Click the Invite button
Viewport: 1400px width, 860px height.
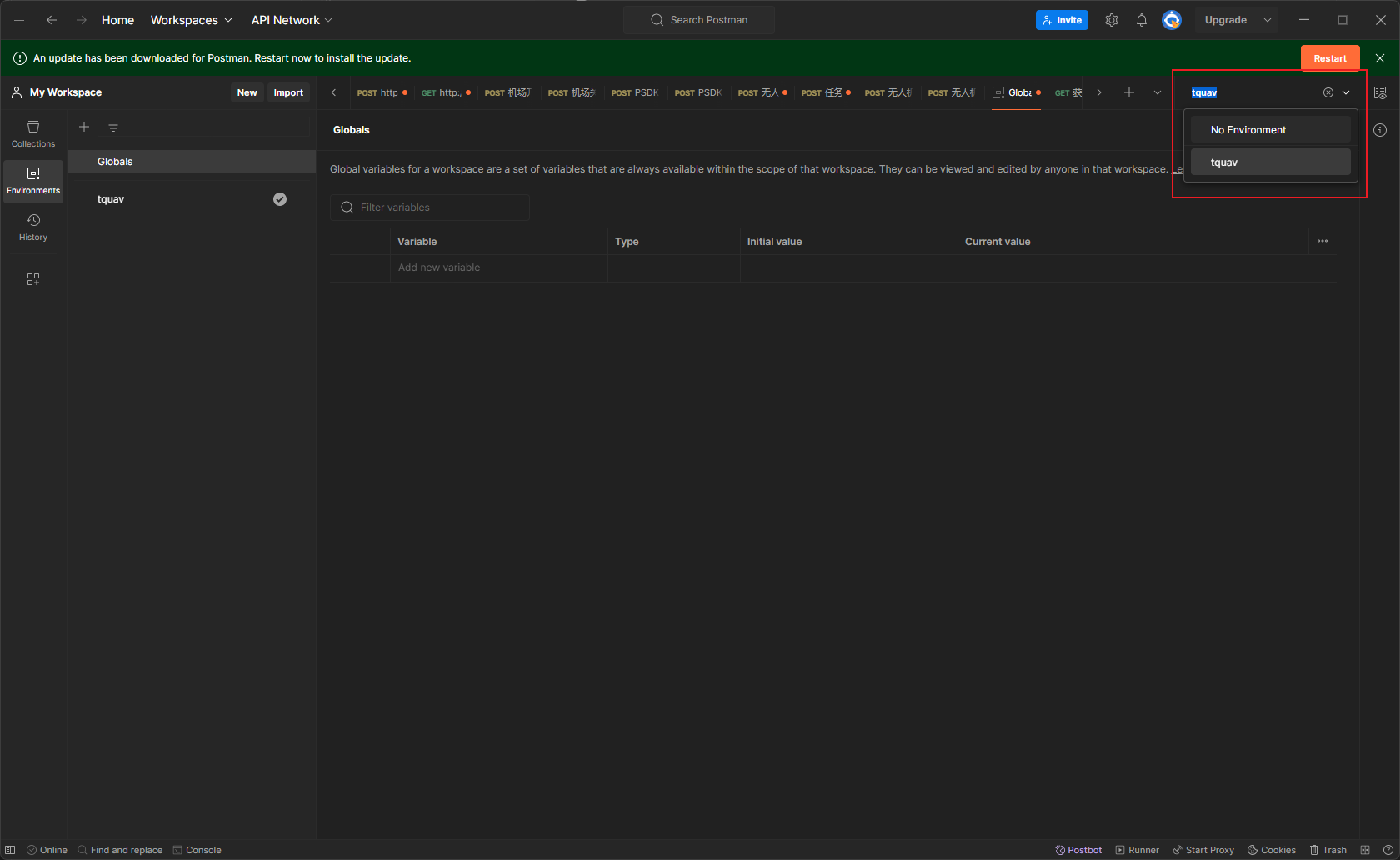click(1062, 20)
